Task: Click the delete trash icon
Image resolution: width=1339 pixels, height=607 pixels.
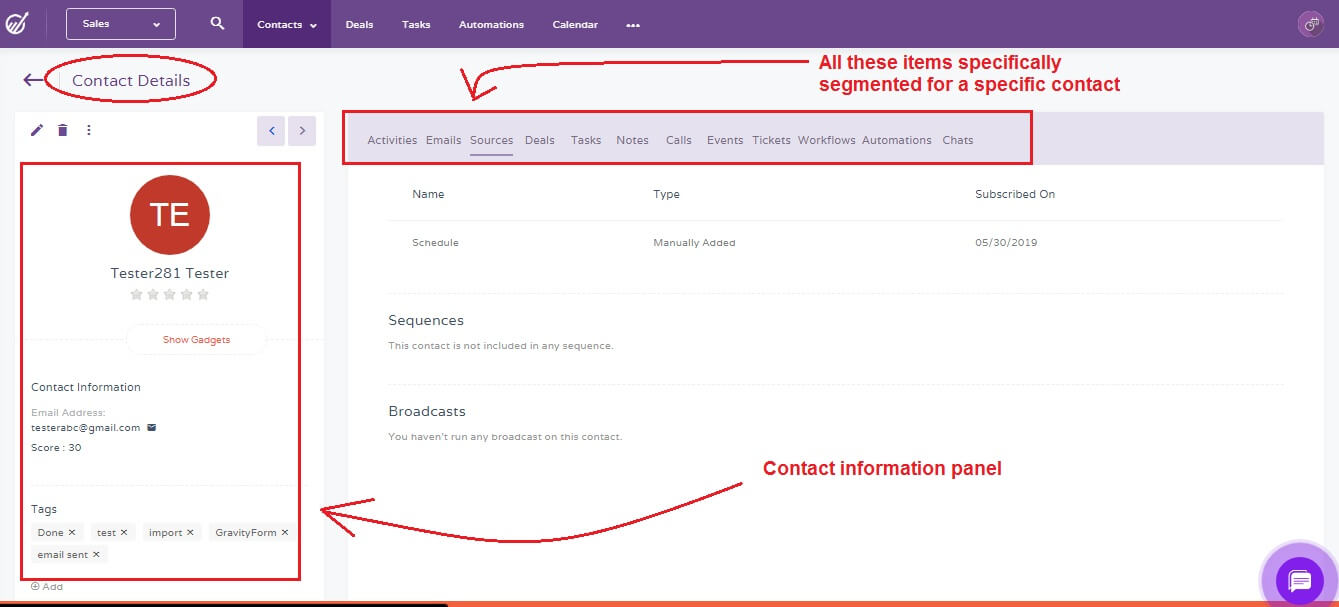Action: point(62,129)
